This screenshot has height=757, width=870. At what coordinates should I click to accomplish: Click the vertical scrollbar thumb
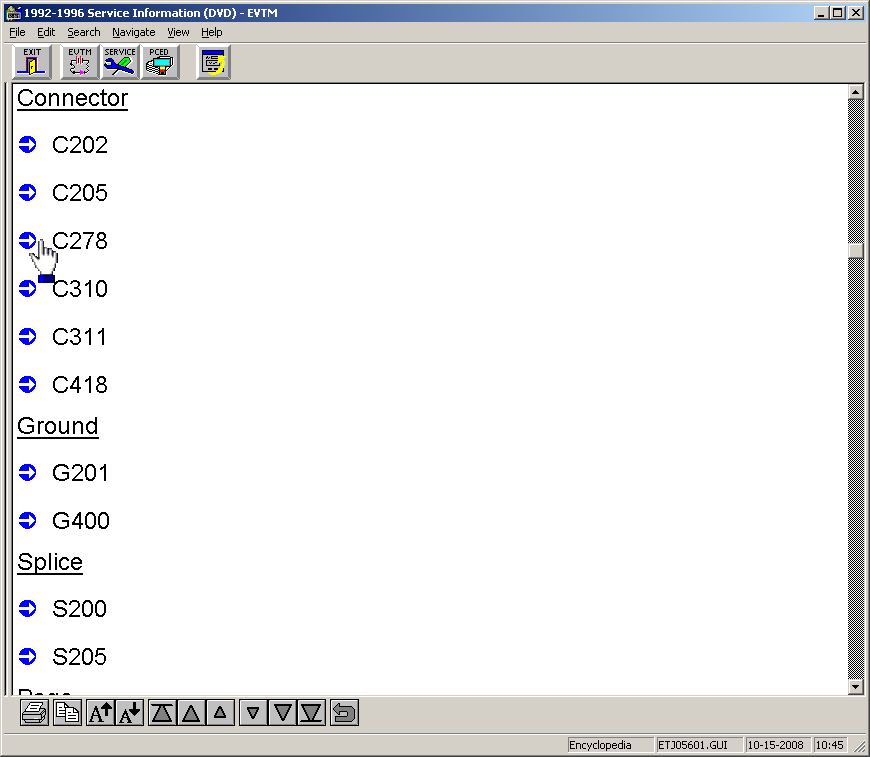[x=855, y=250]
